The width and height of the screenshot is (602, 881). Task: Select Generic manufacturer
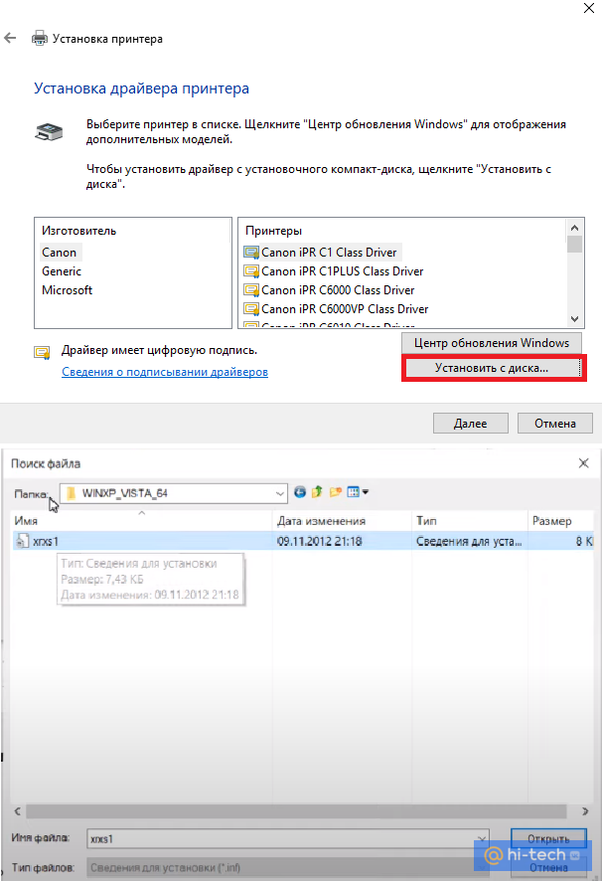click(x=61, y=271)
